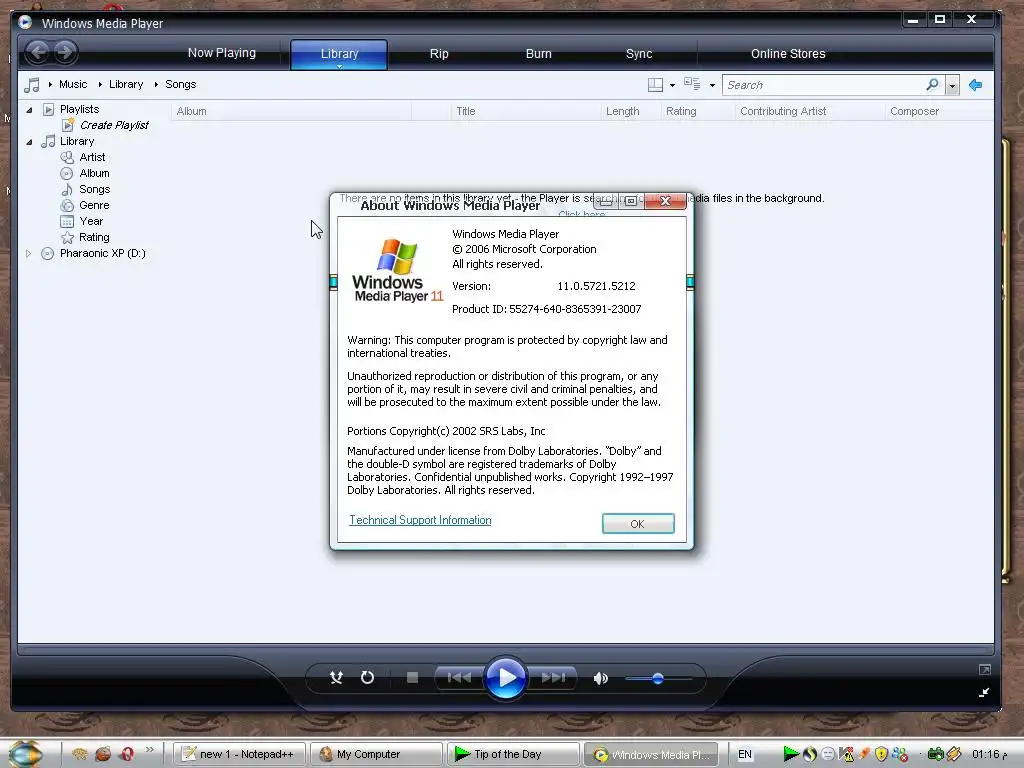Select Playlists in the navigation tree

(x=79, y=109)
